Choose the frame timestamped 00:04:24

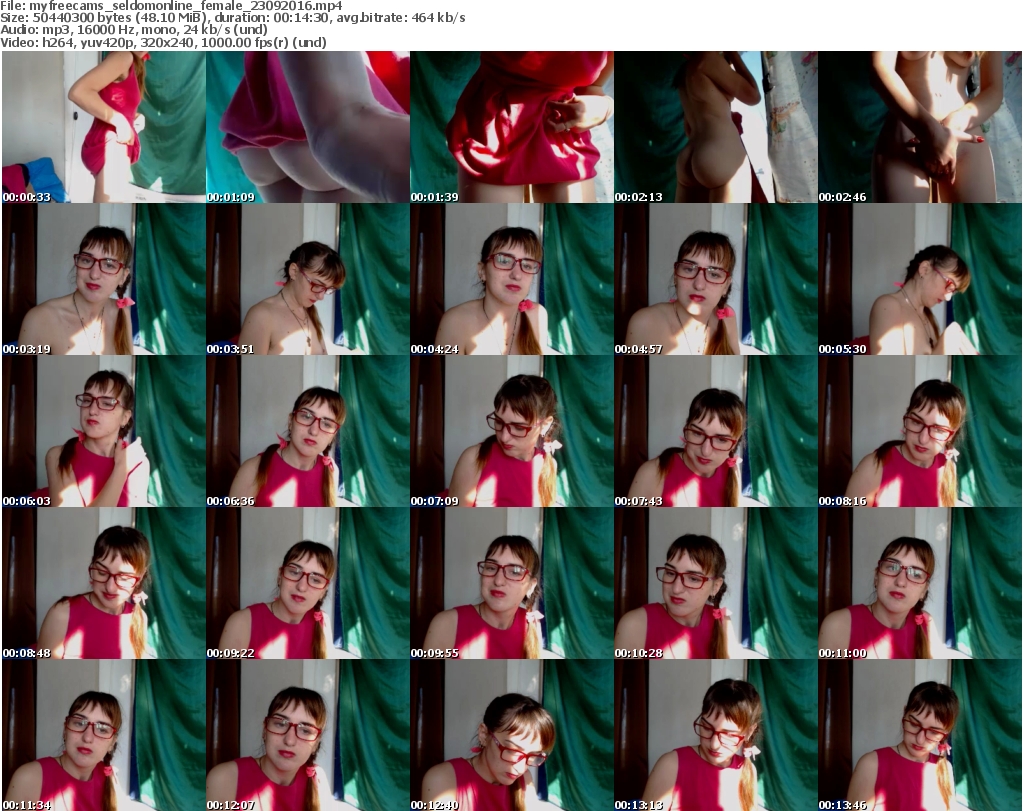511,279
